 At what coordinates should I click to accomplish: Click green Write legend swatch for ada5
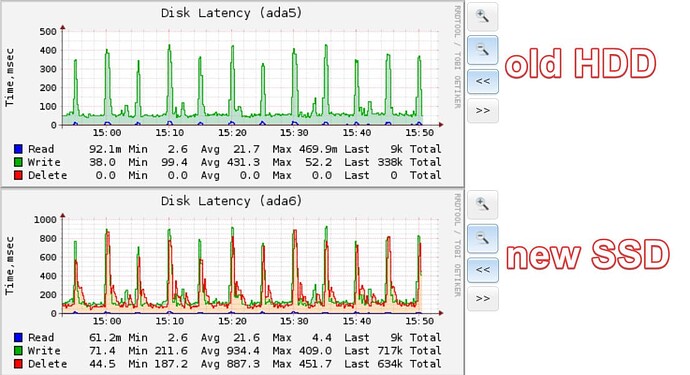coord(18,162)
